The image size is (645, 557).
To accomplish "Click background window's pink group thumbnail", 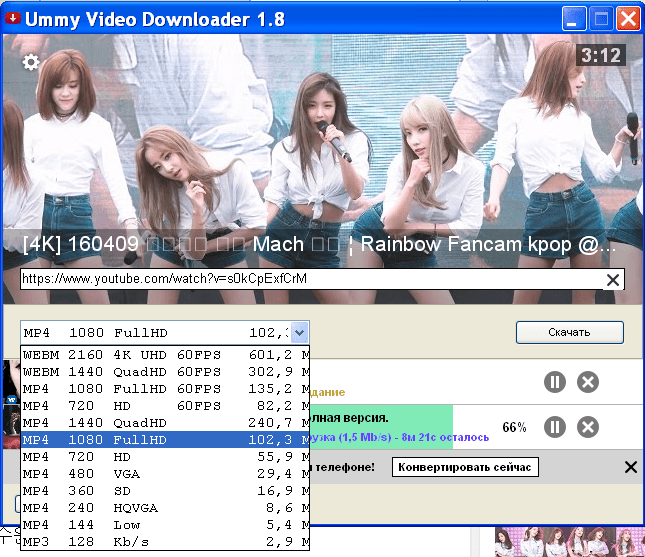I will pos(569,542).
